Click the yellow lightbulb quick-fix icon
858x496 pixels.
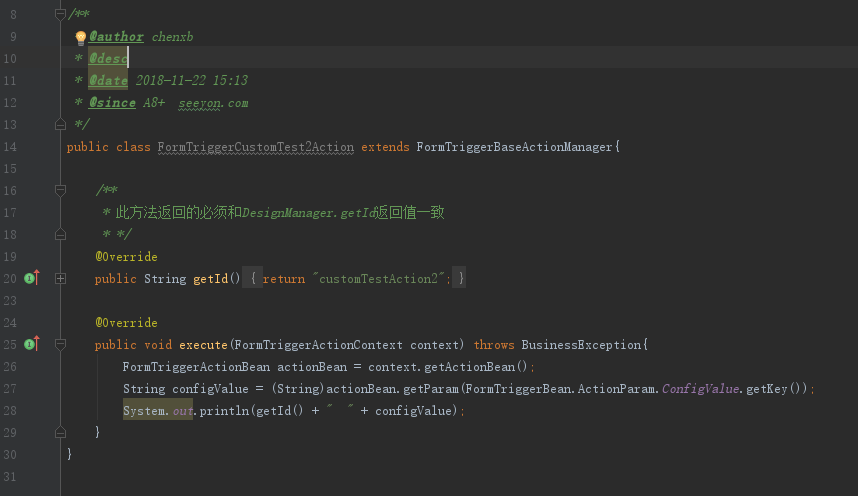[81, 38]
